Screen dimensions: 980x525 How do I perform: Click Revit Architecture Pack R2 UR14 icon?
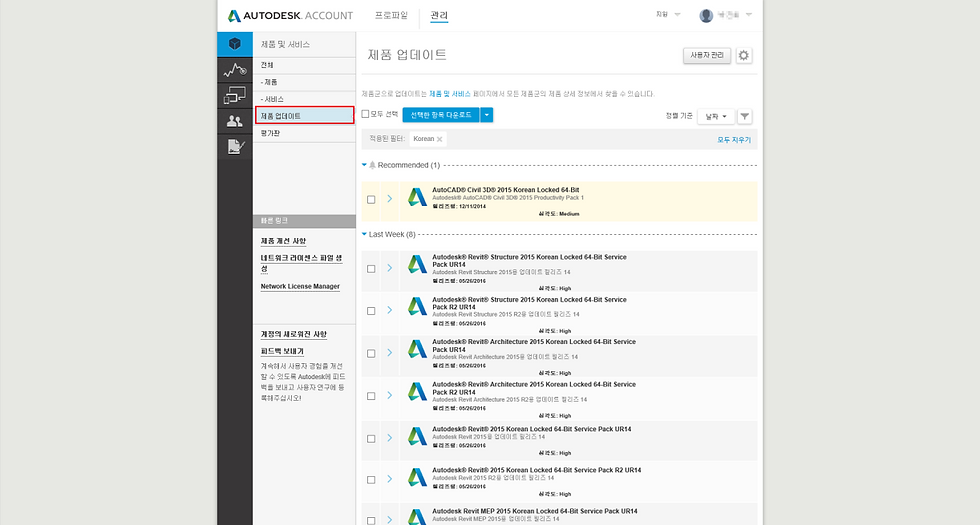click(x=418, y=392)
